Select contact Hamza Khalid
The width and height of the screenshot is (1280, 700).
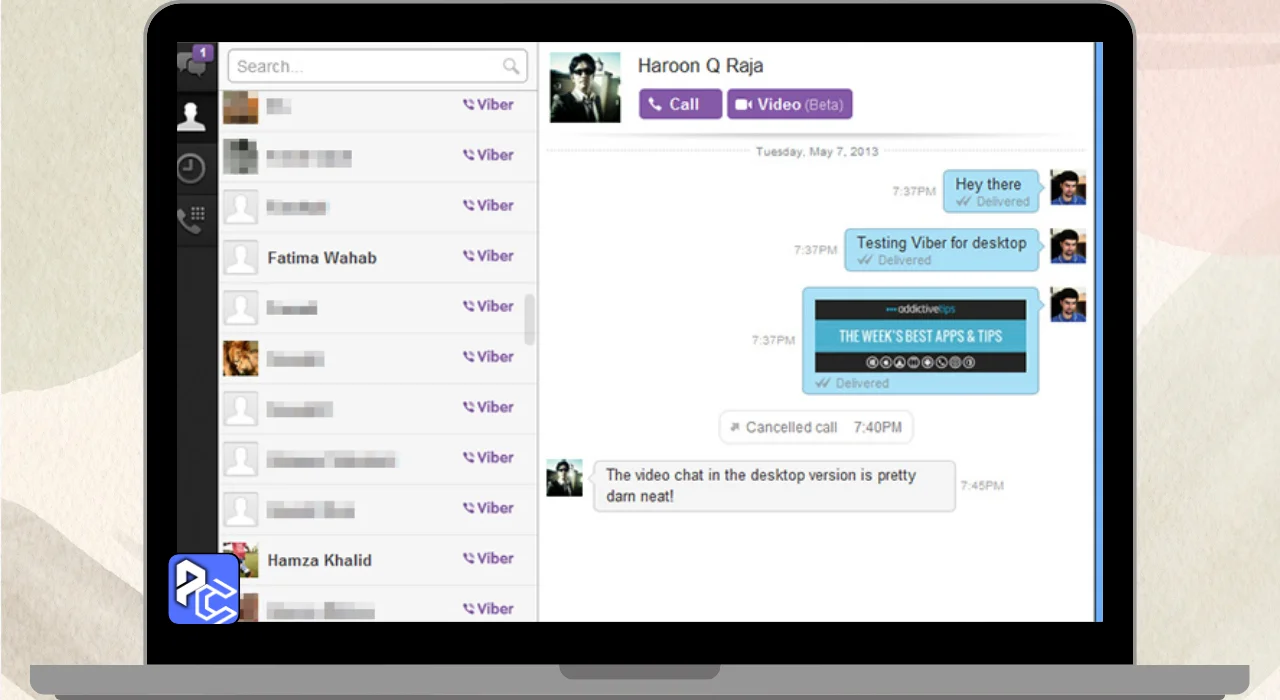click(x=378, y=560)
